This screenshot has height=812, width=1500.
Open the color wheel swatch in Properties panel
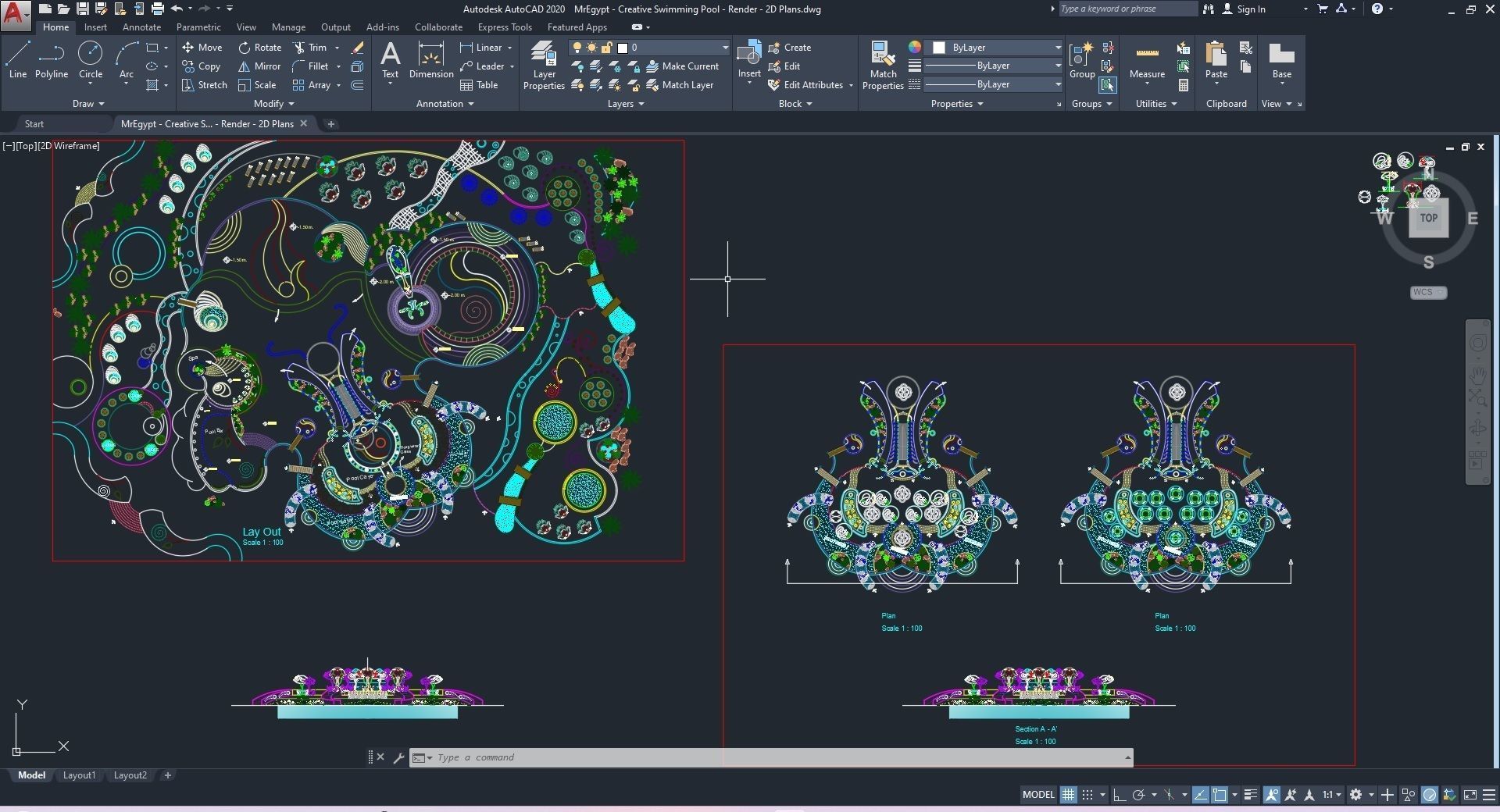pos(915,48)
